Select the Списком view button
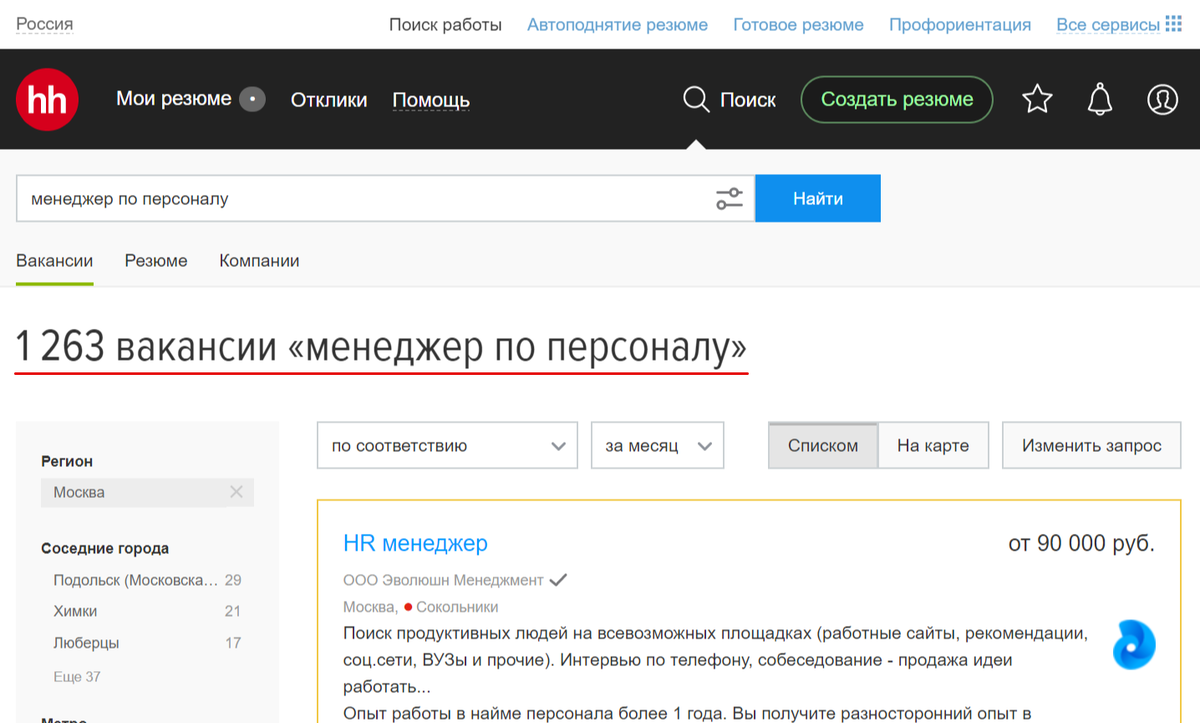Screen dimensions: 1200x723 point(823,445)
